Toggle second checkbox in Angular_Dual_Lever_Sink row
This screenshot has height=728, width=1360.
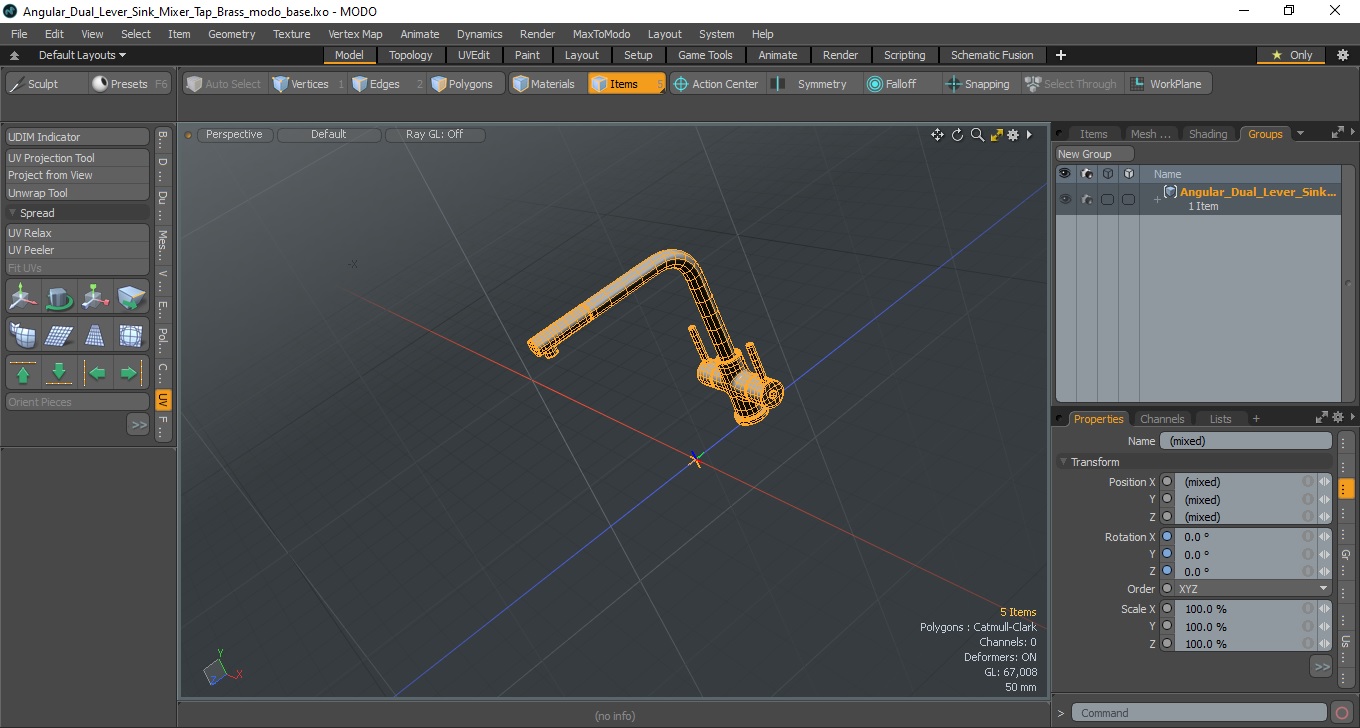click(1128, 199)
